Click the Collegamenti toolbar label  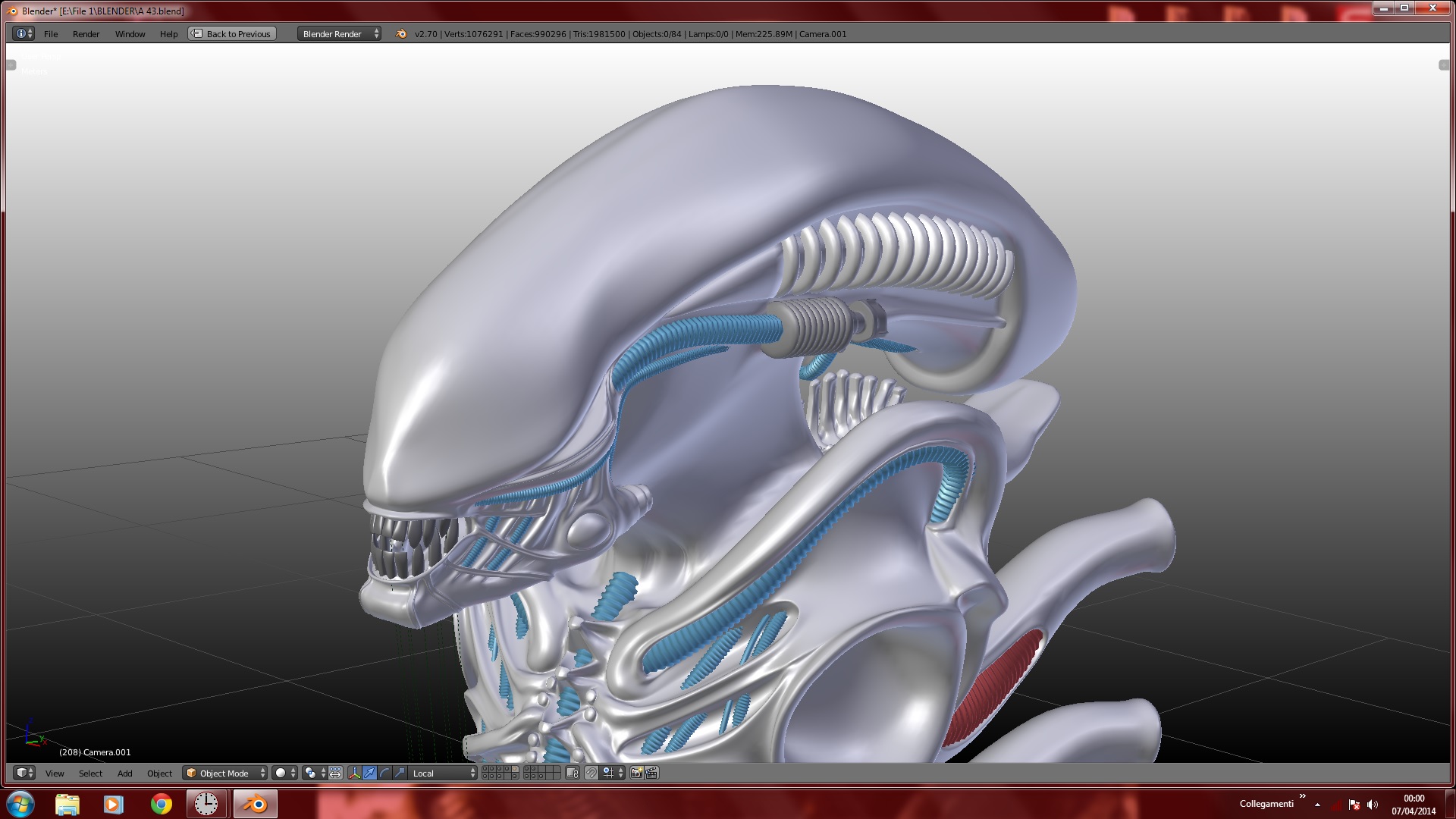(1266, 804)
